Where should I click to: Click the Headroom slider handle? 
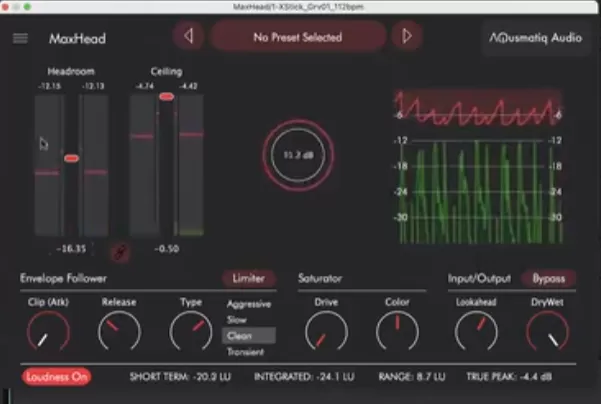[x=71, y=158]
